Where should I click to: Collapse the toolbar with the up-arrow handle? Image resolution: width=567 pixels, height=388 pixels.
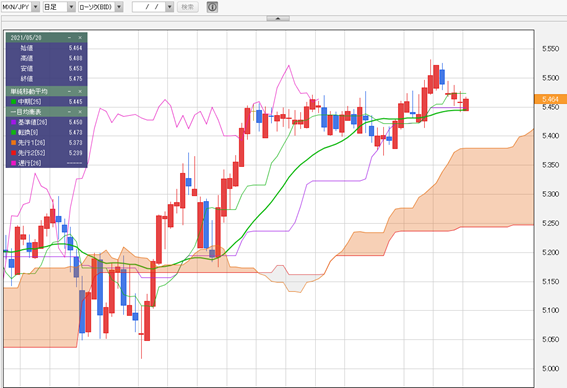click(278, 18)
